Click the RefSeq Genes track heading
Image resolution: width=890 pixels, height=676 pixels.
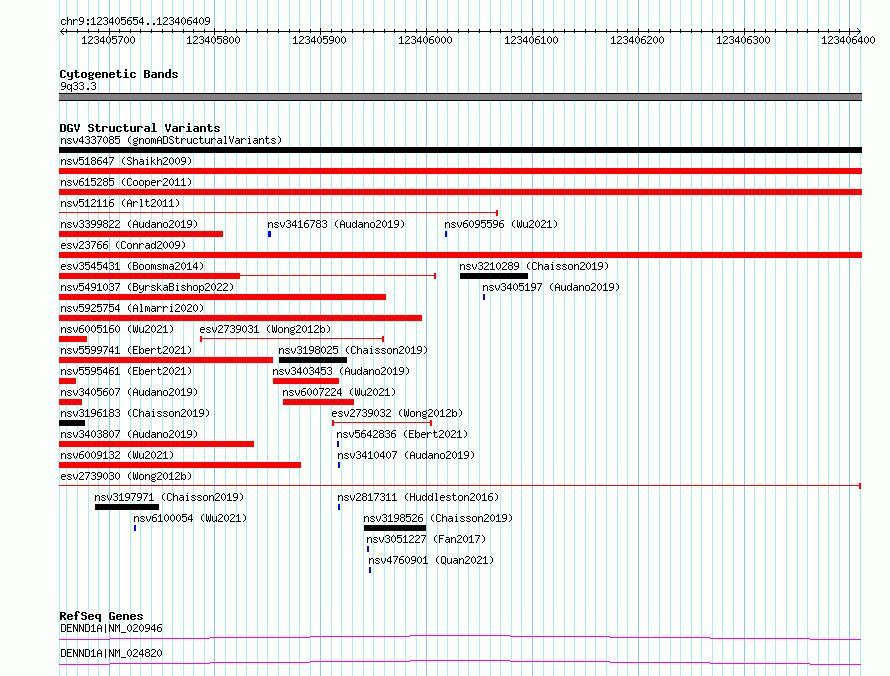(x=101, y=616)
